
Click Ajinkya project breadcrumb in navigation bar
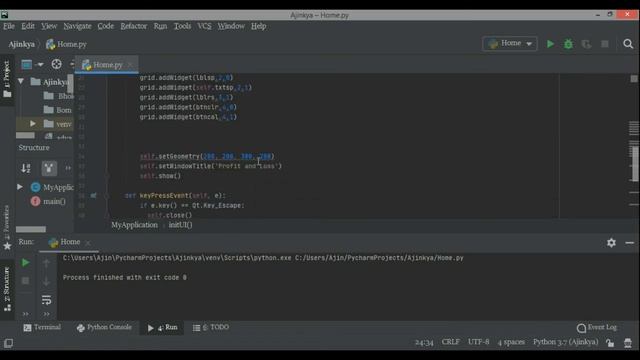tap(21, 44)
